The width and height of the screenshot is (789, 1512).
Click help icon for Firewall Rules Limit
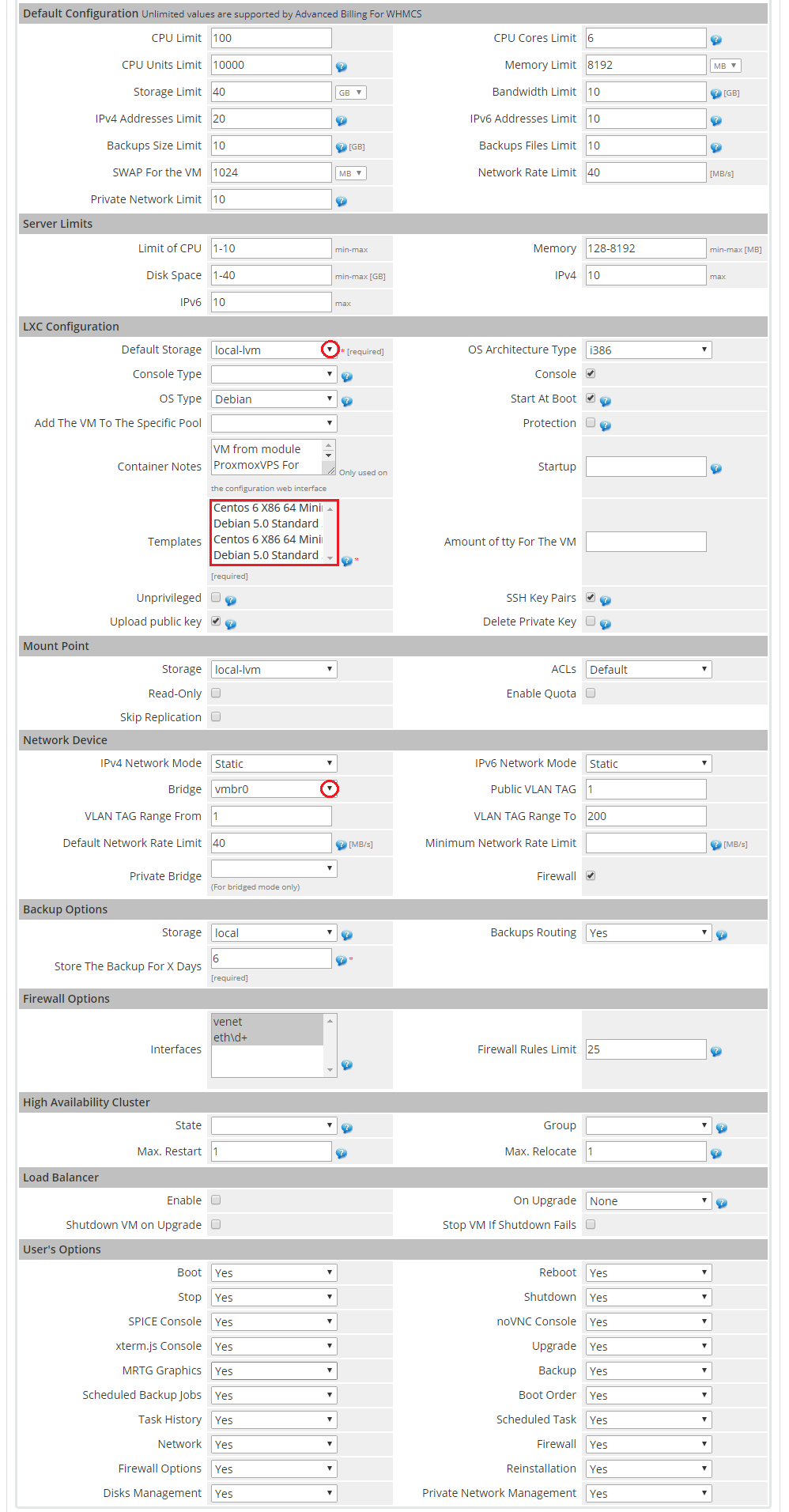[715, 1051]
